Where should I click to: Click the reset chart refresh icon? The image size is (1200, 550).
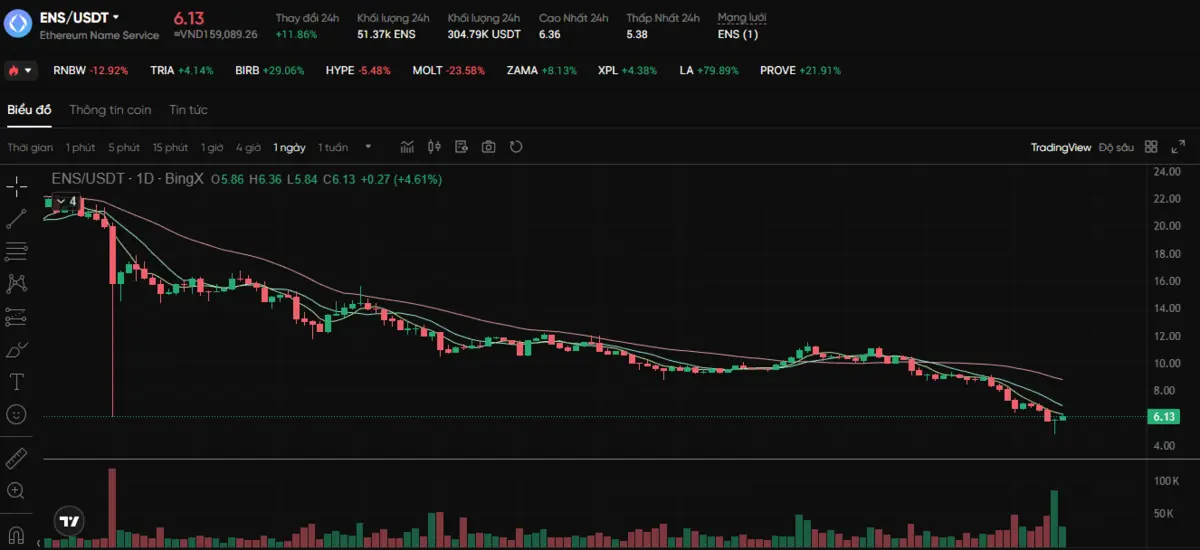coord(516,147)
